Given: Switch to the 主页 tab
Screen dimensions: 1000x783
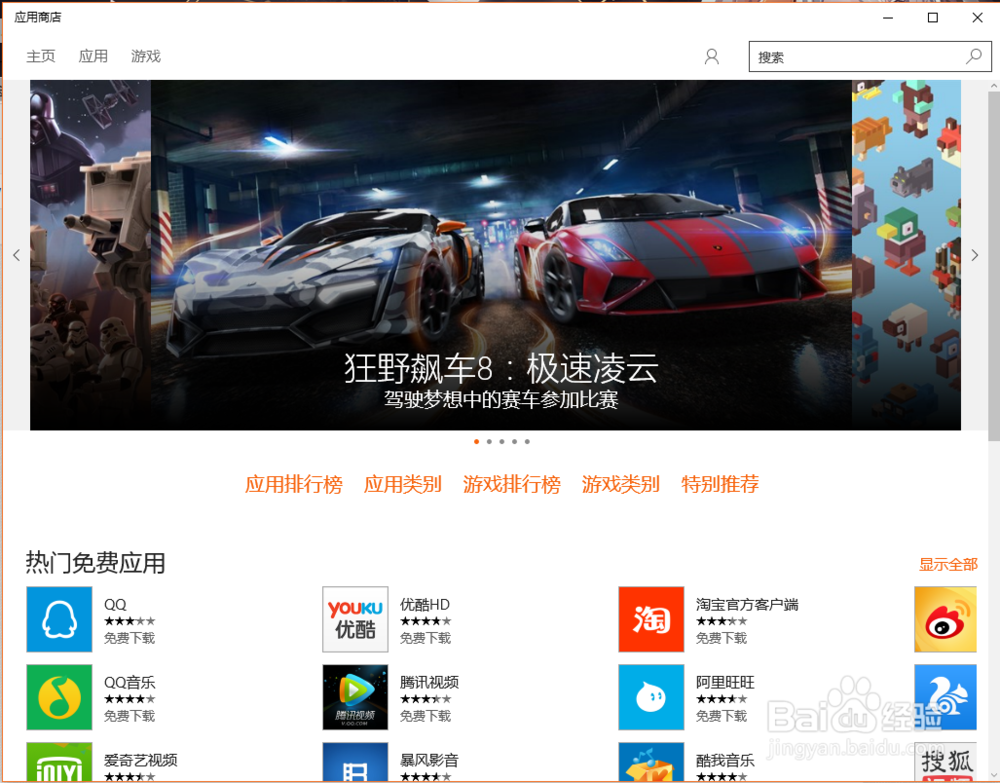Looking at the screenshot, I should point(41,56).
